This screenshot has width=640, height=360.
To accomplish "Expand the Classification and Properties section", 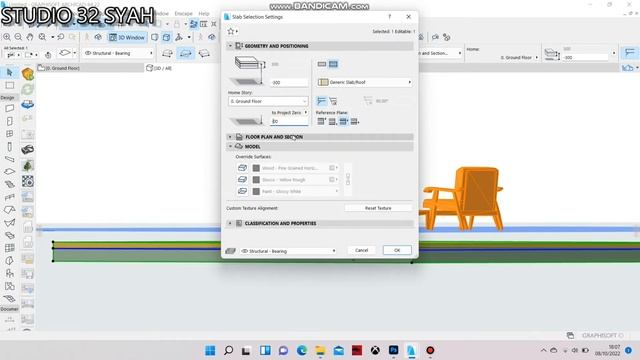I will (230, 224).
